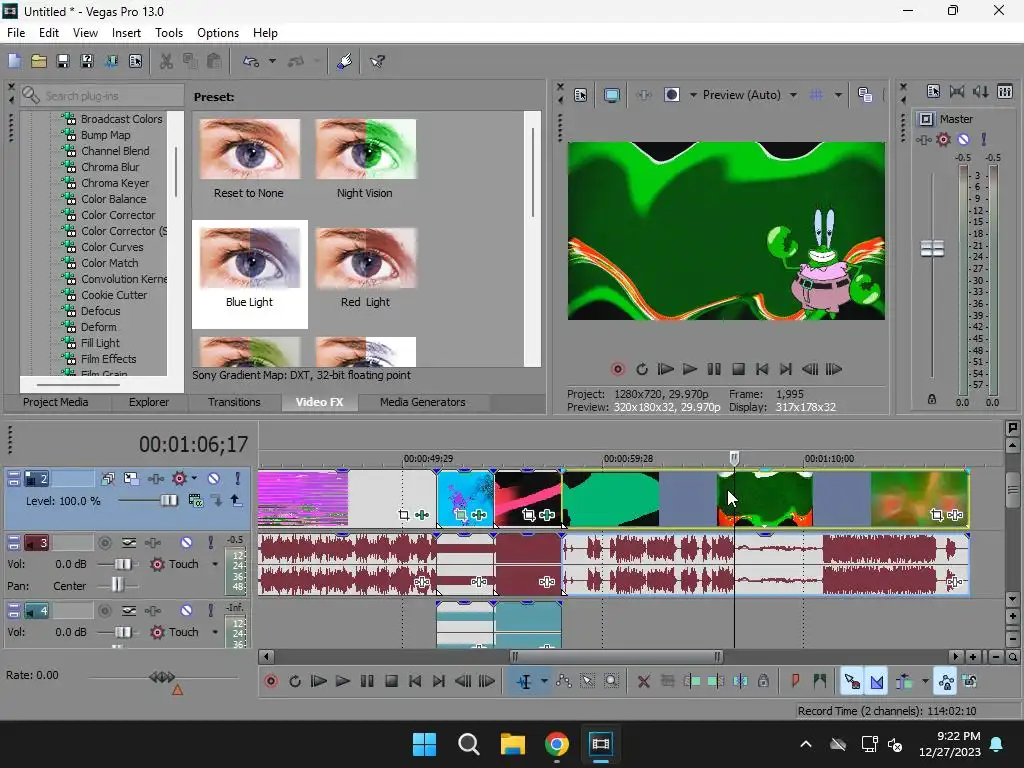Open Touch automation dropdown on track 3
Viewport: 1024px width, 768px height.
pos(215,564)
